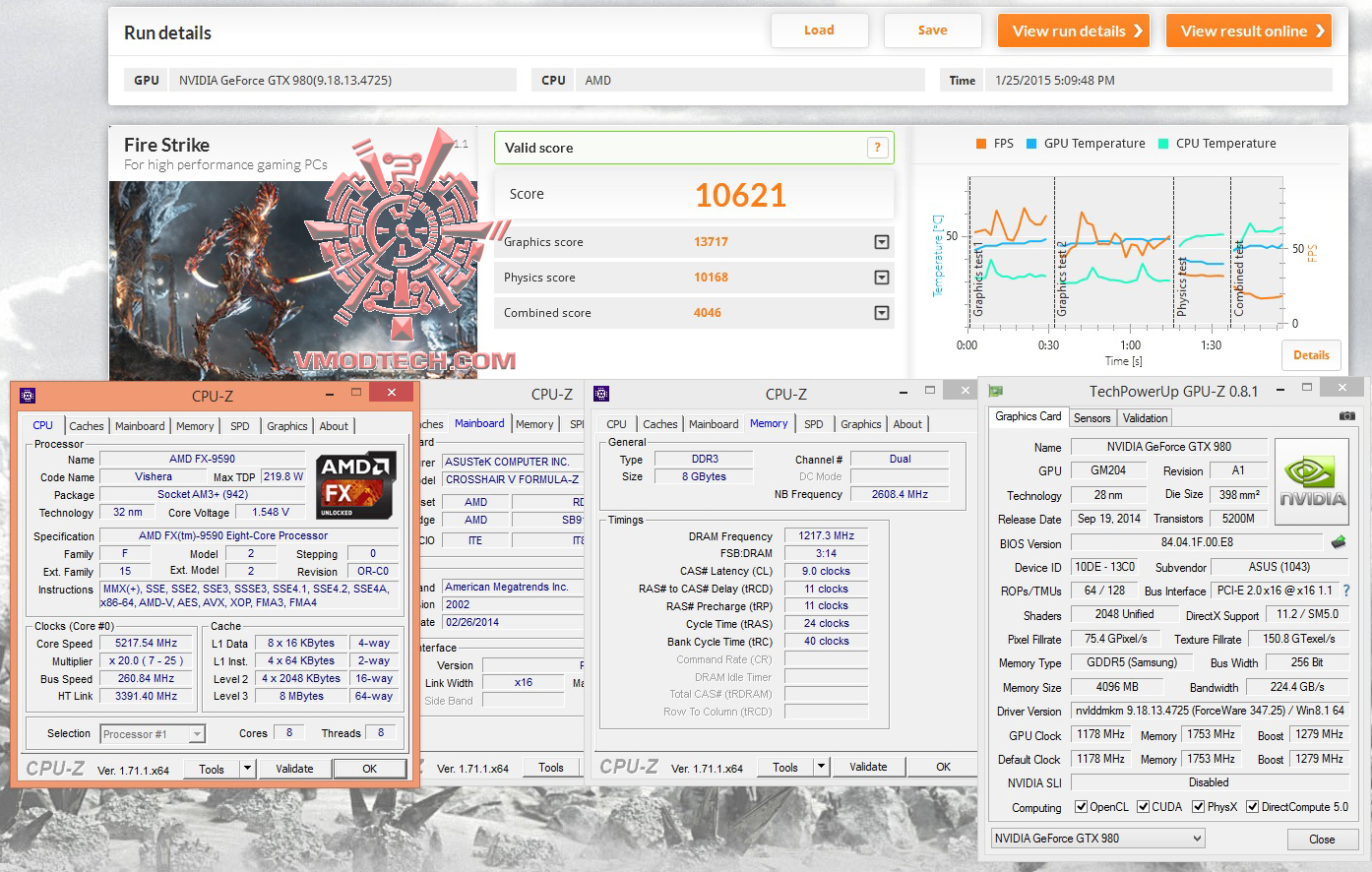Click the Name field AMD FX-9590 in CPU-Z
The height and width of the screenshot is (872, 1372).
pos(202,459)
